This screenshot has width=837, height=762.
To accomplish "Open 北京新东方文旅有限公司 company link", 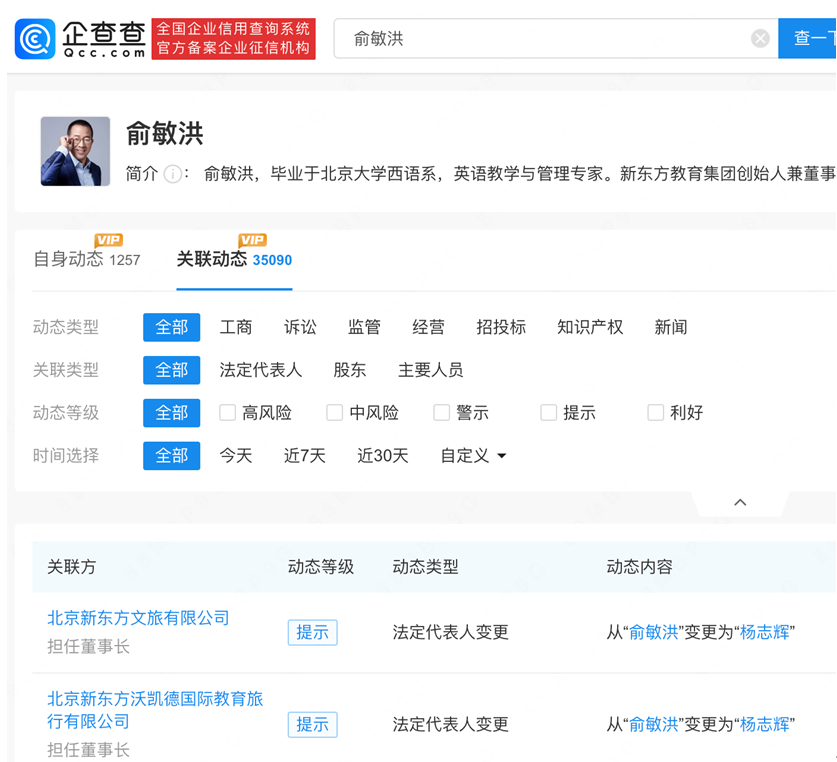I will coord(138,618).
